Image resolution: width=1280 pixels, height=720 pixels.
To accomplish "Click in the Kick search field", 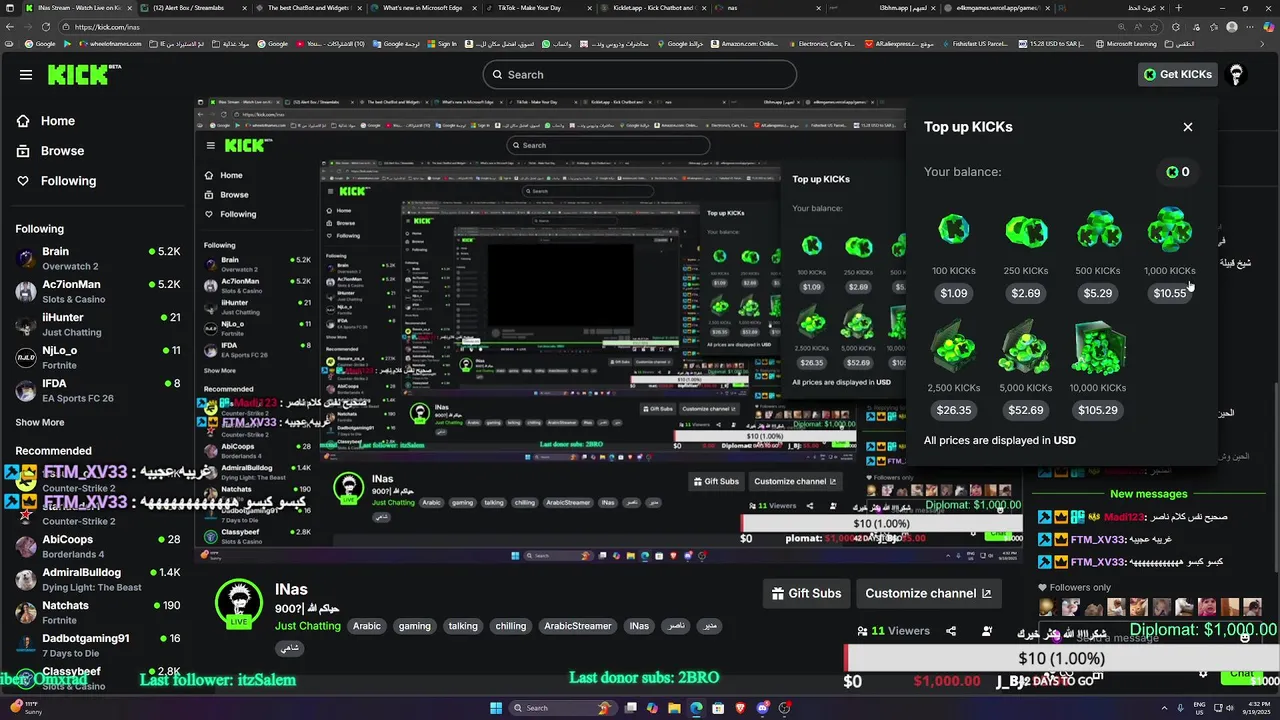I will 640,74.
